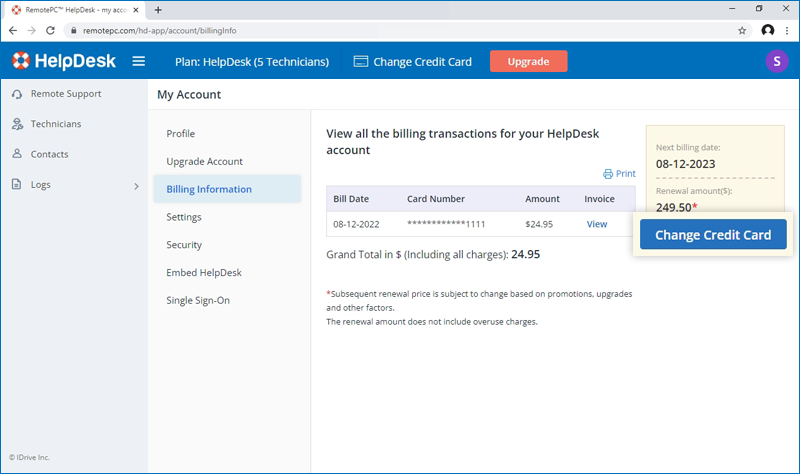This screenshot has height=474, width=800.
Task: View invoice for 08-12-2022 bill
Action: coord(596,224)
